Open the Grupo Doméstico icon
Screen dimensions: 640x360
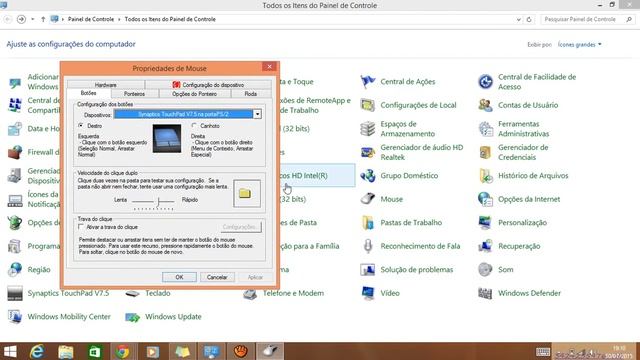click(x=368, y=176)
